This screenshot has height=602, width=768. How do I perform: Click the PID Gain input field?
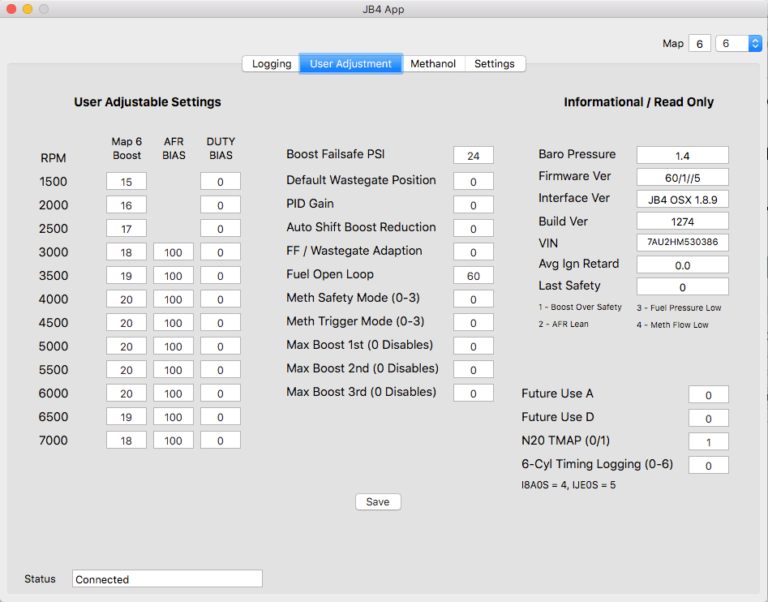point(473,204)
